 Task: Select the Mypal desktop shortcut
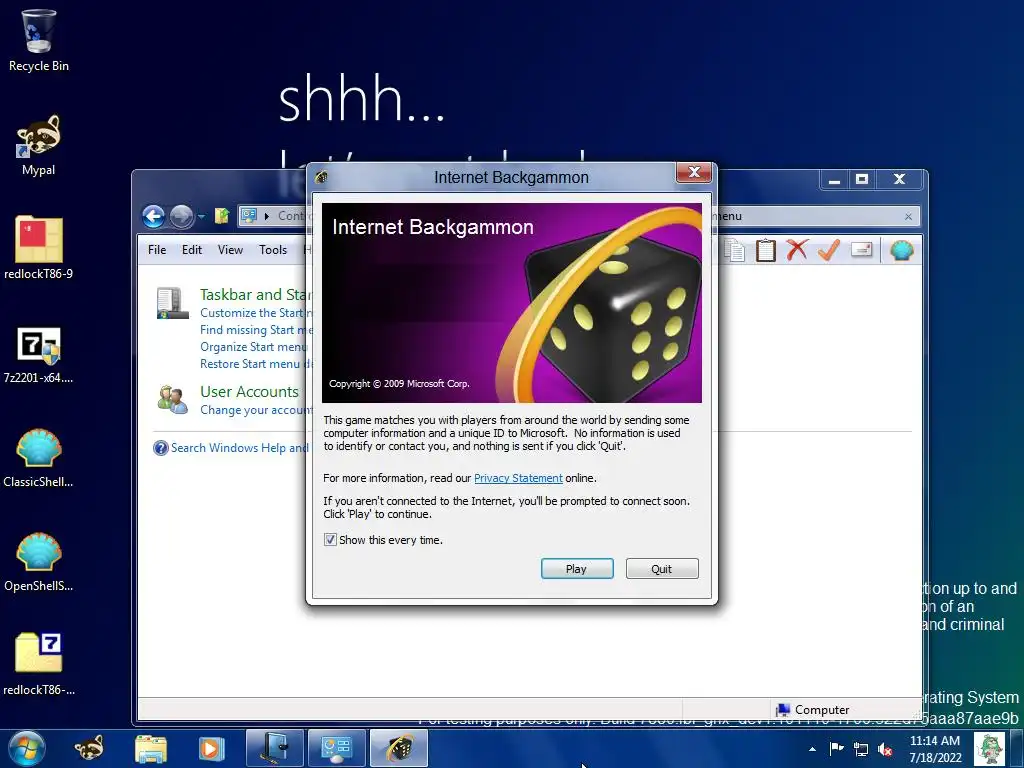point(39,146)
